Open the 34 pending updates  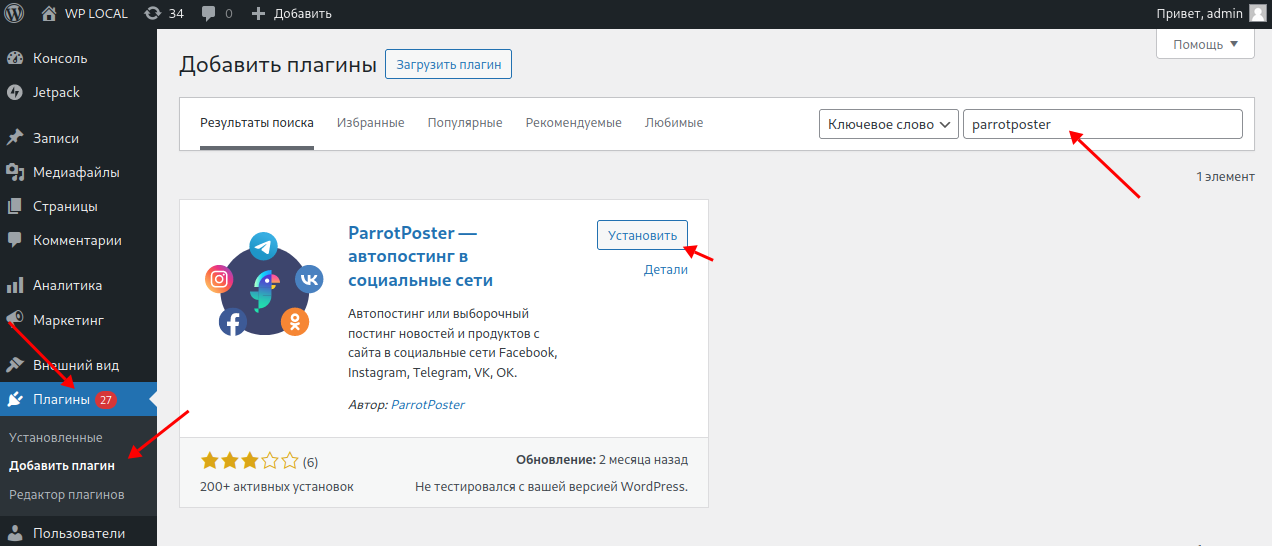(x=165, y=13)
